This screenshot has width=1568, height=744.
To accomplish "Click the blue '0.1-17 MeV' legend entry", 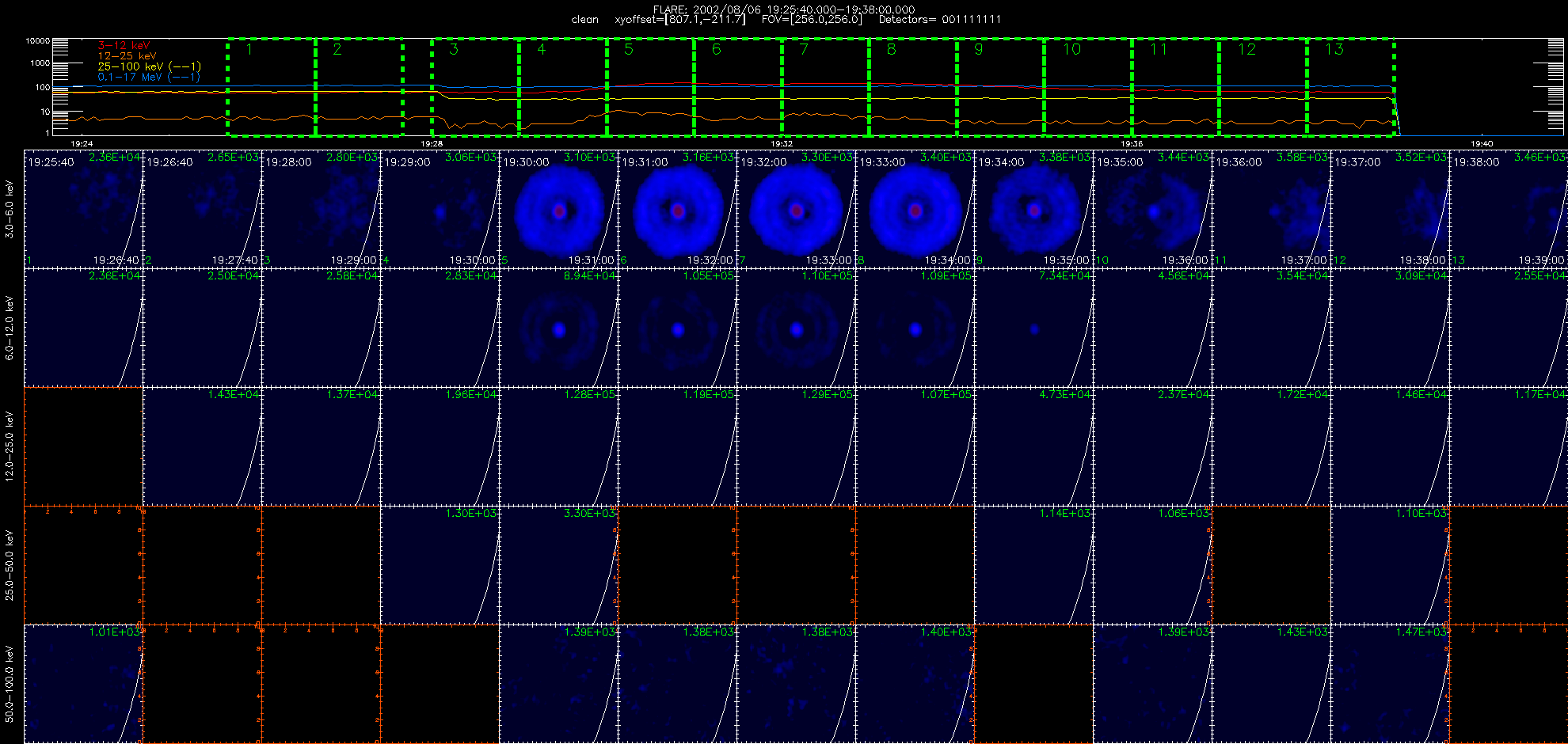I will [149, 77].
